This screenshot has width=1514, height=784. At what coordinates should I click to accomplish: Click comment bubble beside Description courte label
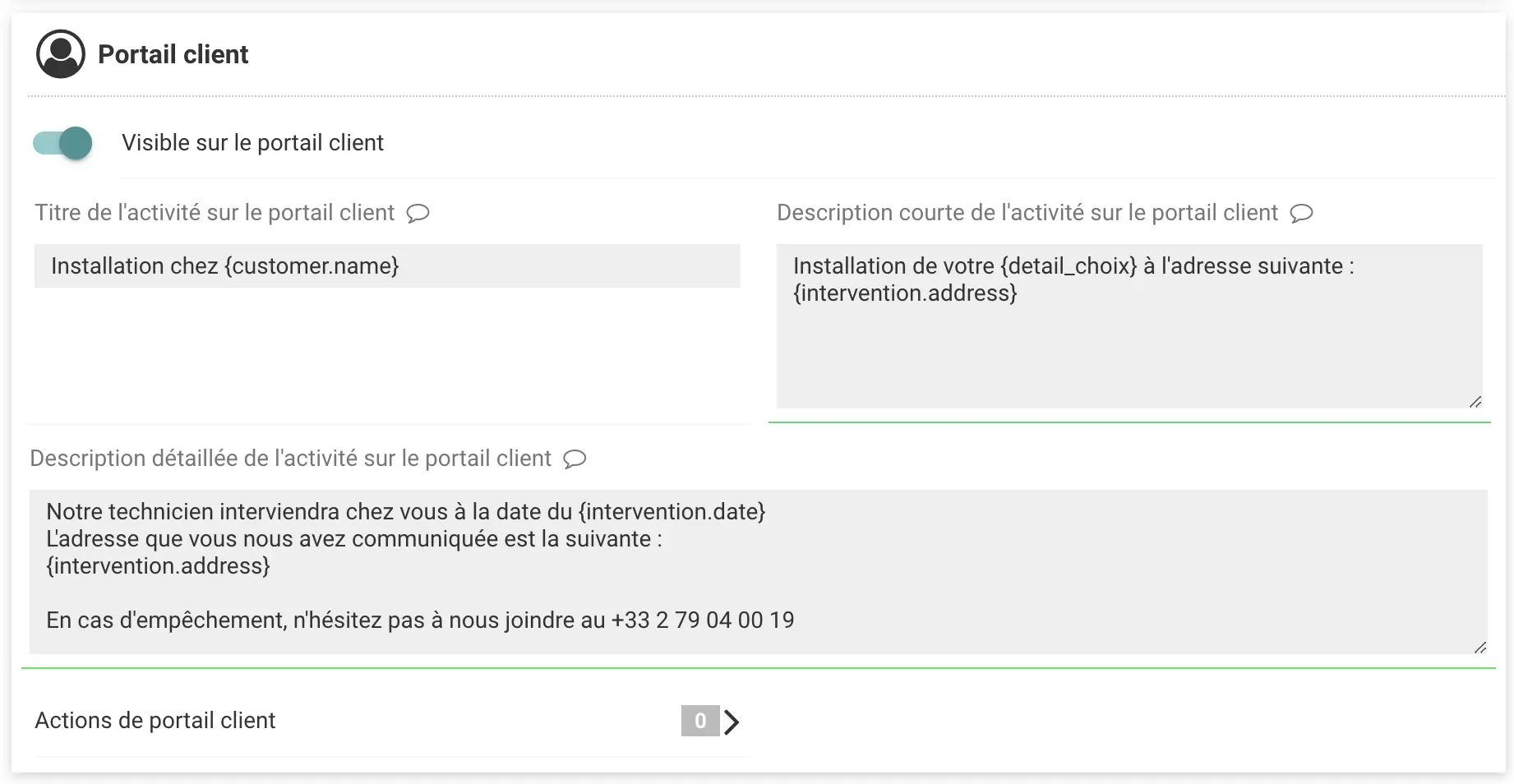[1301, 214]
